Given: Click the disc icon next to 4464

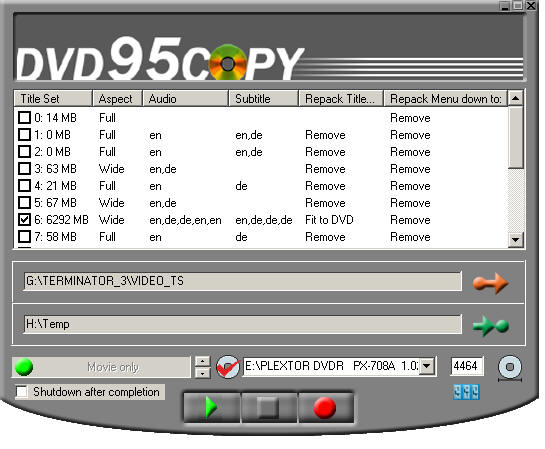Looking at the screenshot, I should [x=510, y=367].
